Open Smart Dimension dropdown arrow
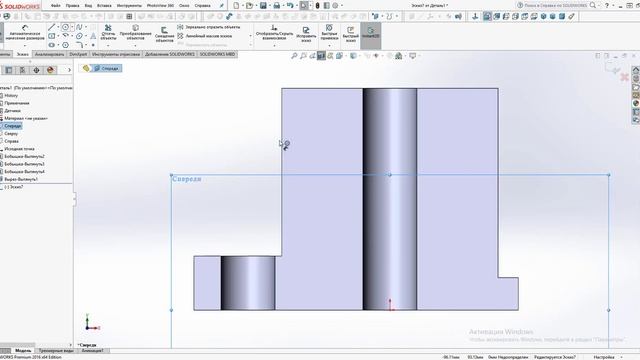 pos(25,45)
